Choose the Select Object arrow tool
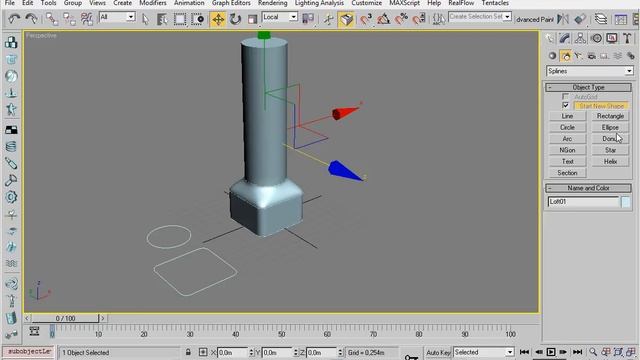The width and height of the screenshot is (640, 360). coord(145,19)
